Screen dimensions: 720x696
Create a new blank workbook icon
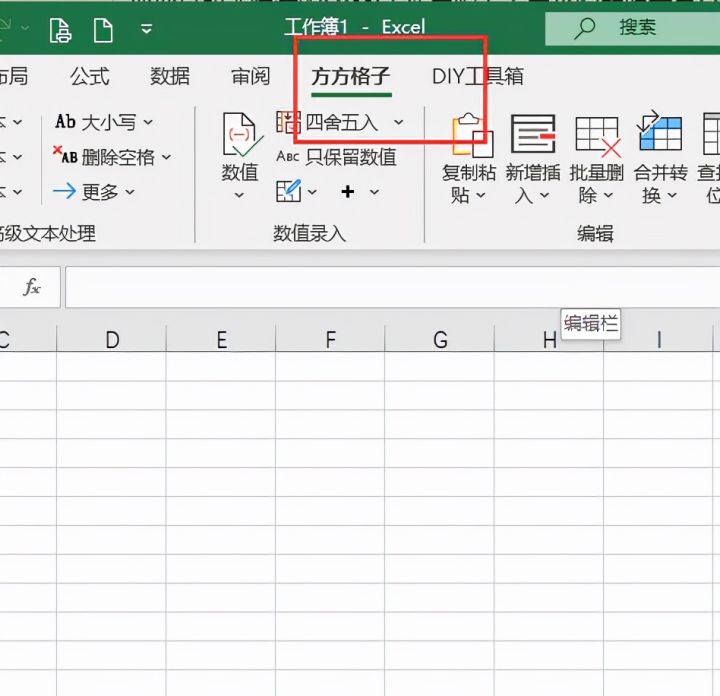point(103,30)
